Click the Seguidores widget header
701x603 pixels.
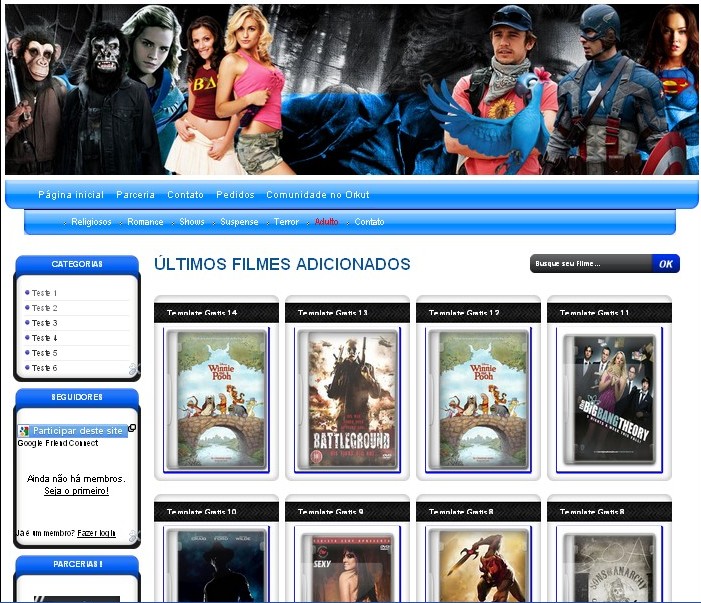click(77, 397)
